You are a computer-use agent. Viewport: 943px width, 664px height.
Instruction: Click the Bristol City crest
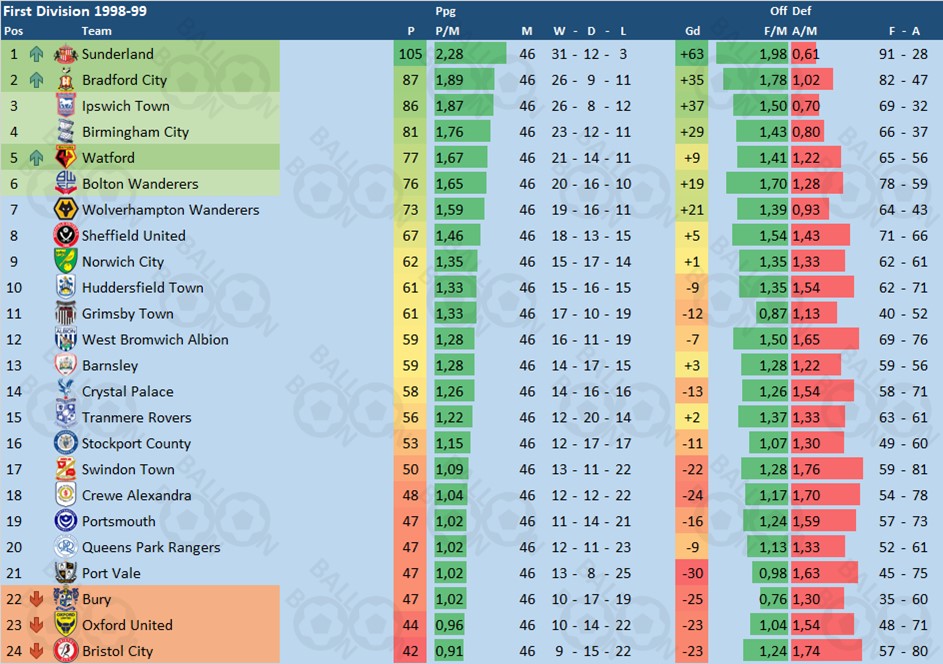(66, 651)
